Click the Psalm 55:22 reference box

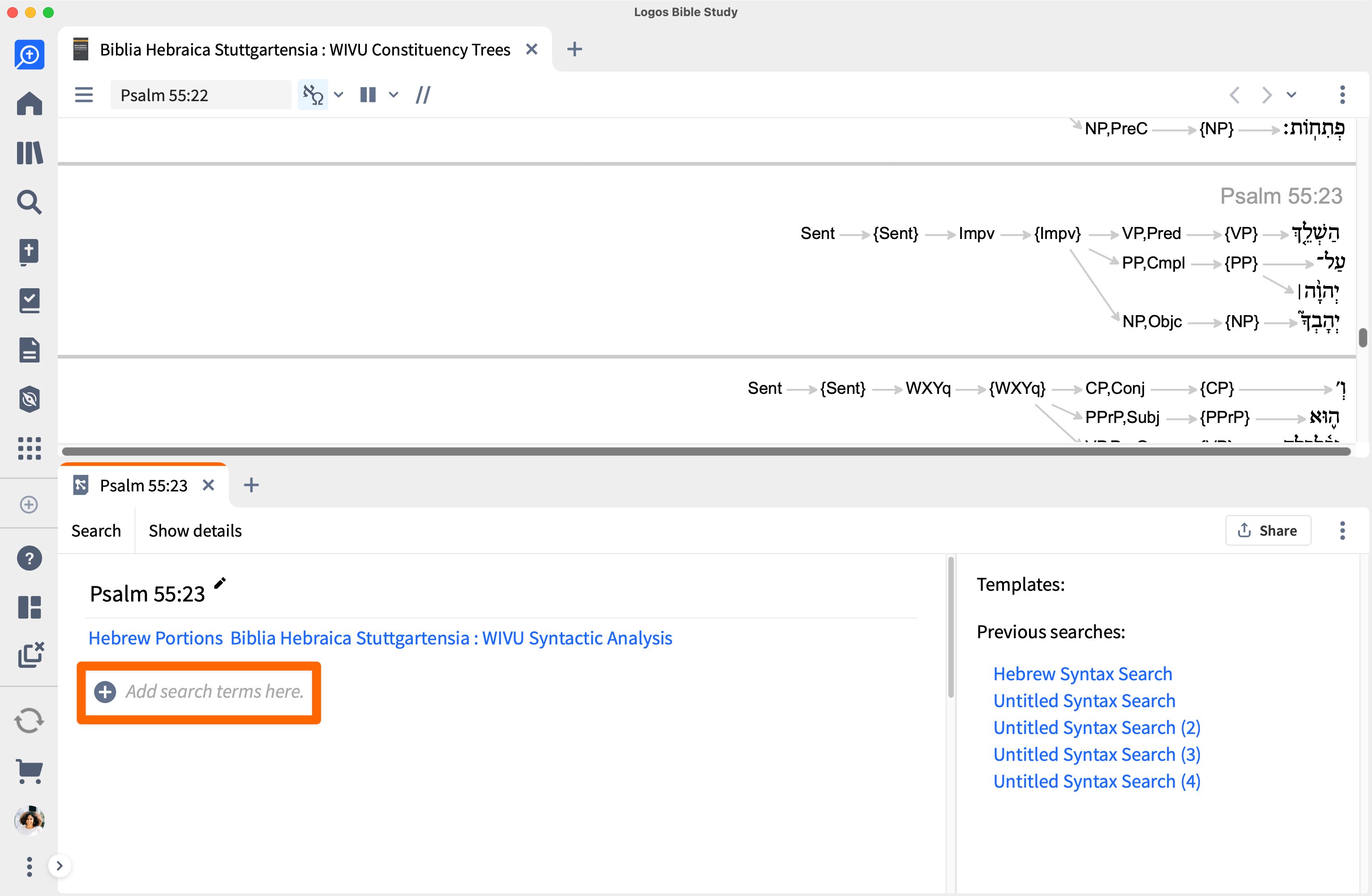point(201,94)
